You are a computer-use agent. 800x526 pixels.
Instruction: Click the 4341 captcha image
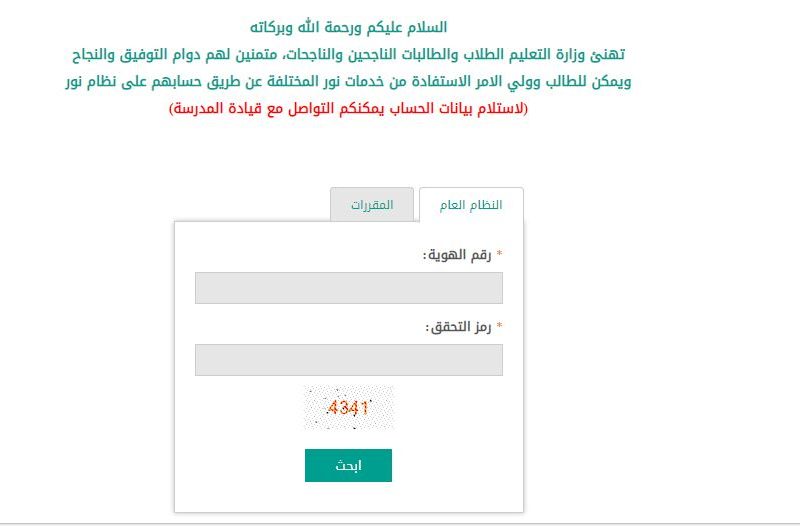(349, 408)
